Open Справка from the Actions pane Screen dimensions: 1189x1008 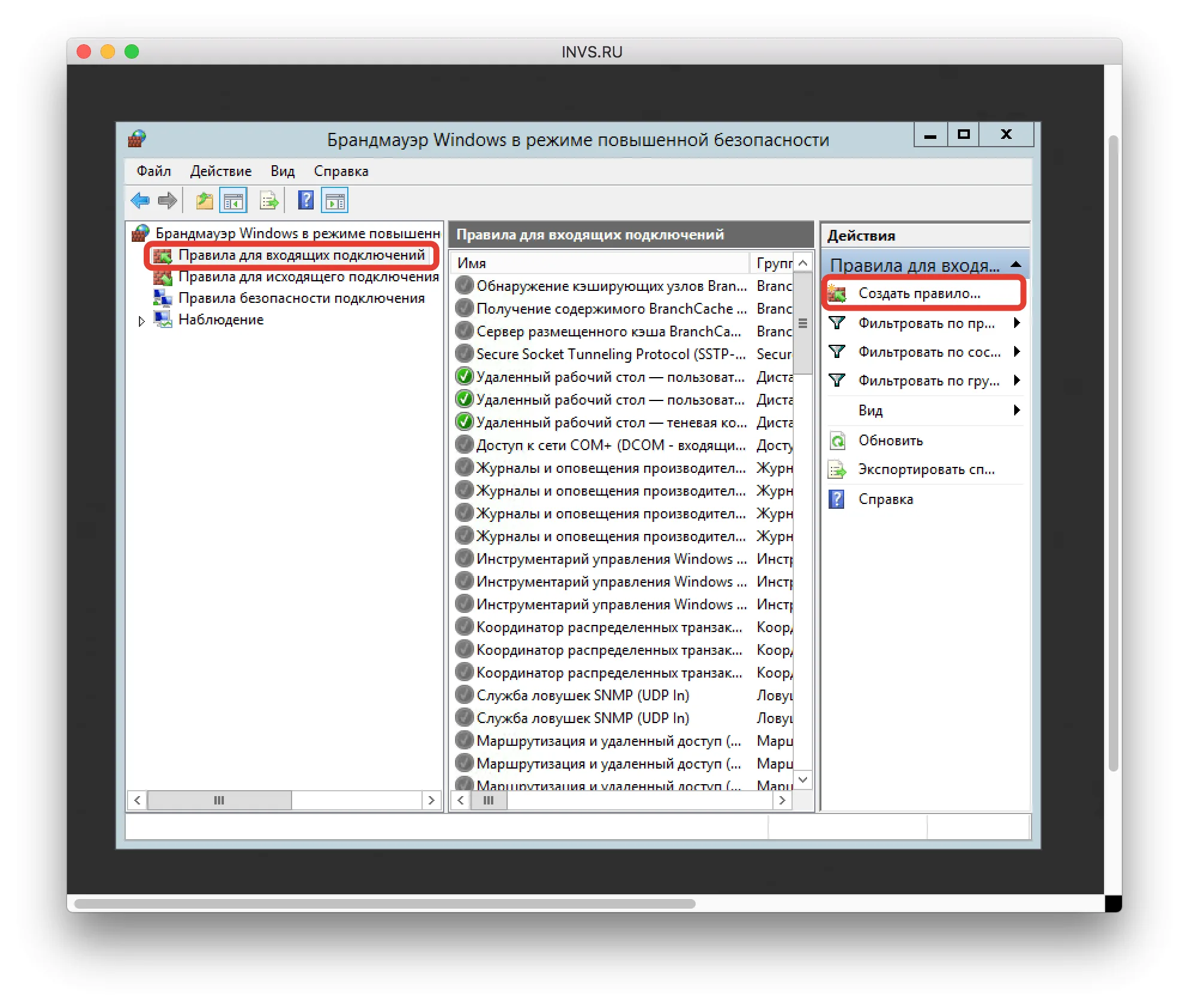click(885, 499)
